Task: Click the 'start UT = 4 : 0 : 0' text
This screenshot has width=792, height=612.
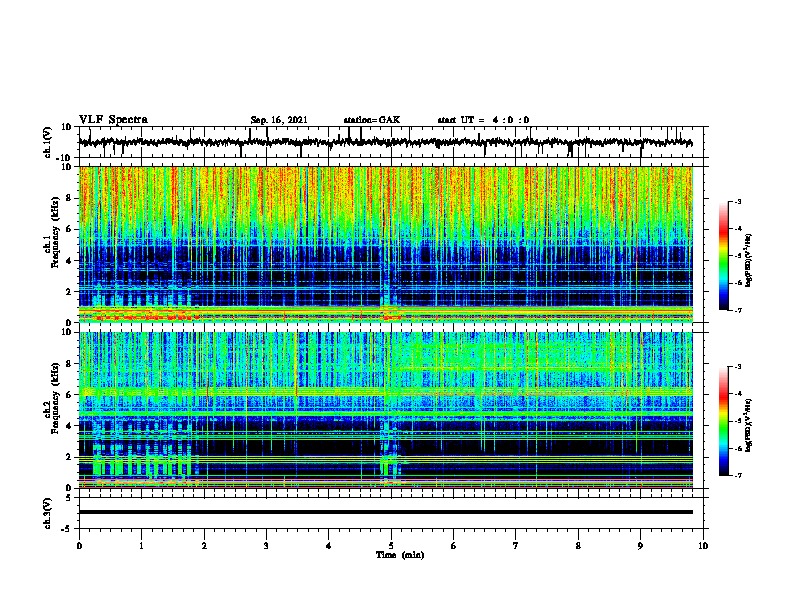Action: coord(483,120)
